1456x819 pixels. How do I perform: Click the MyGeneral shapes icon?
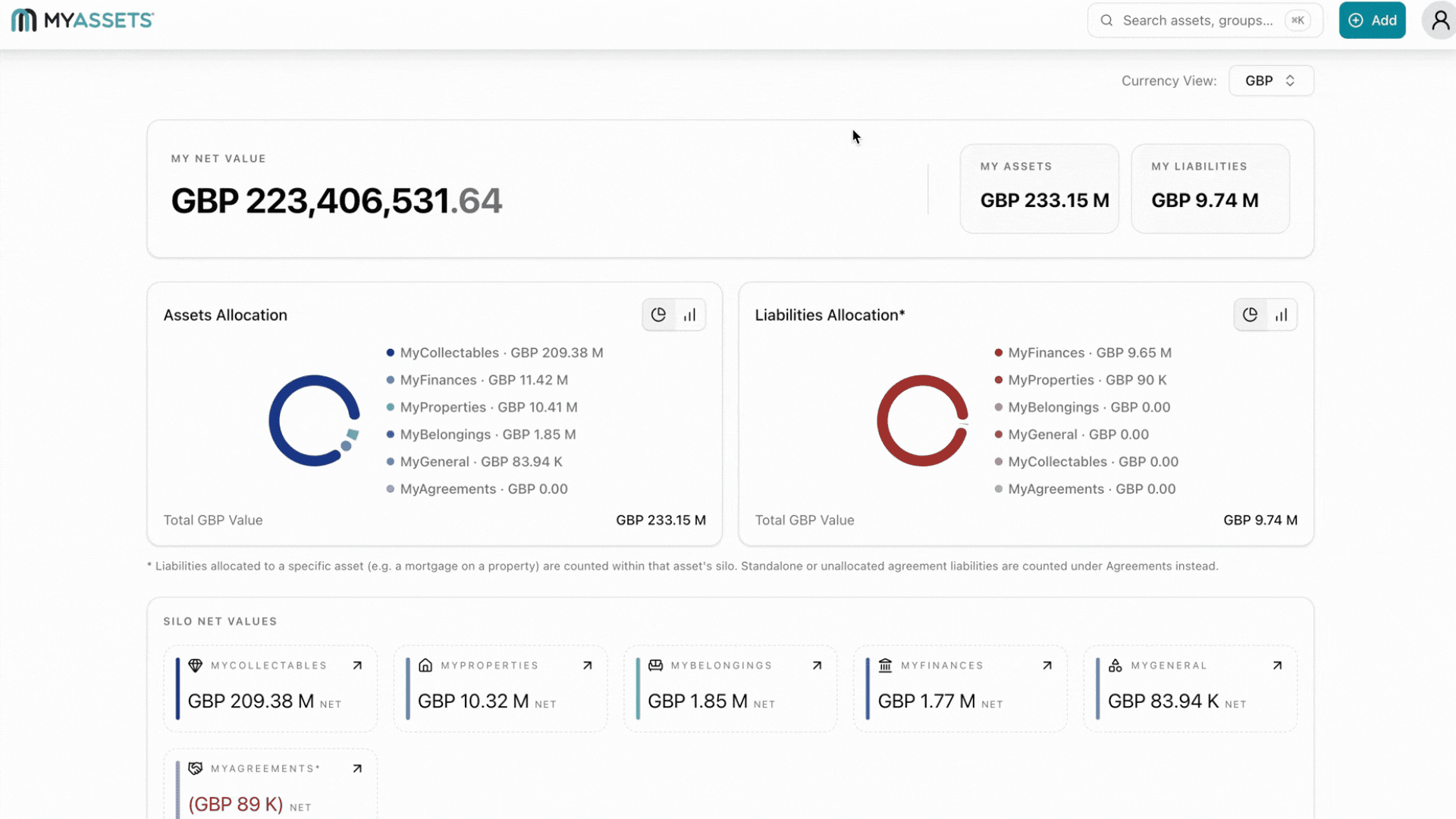coord(1115,666)
